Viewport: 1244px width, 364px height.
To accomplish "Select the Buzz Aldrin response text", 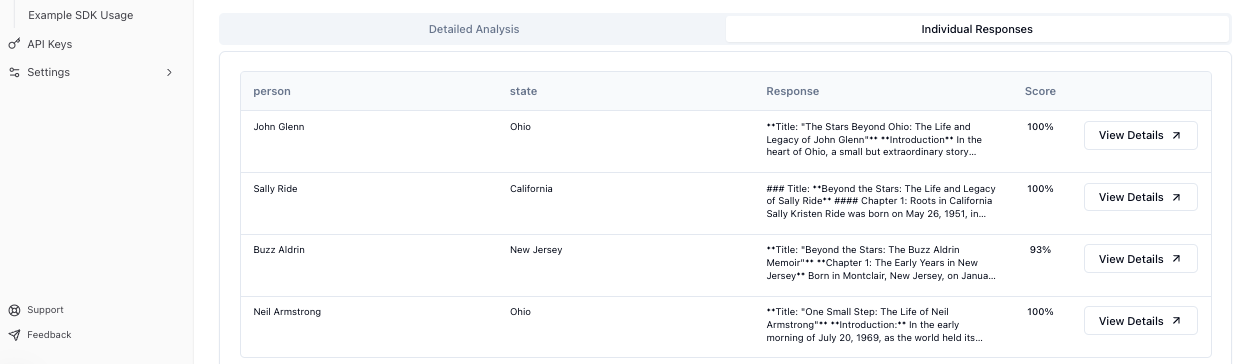I will pyautogui.click(x=881, y=263).
